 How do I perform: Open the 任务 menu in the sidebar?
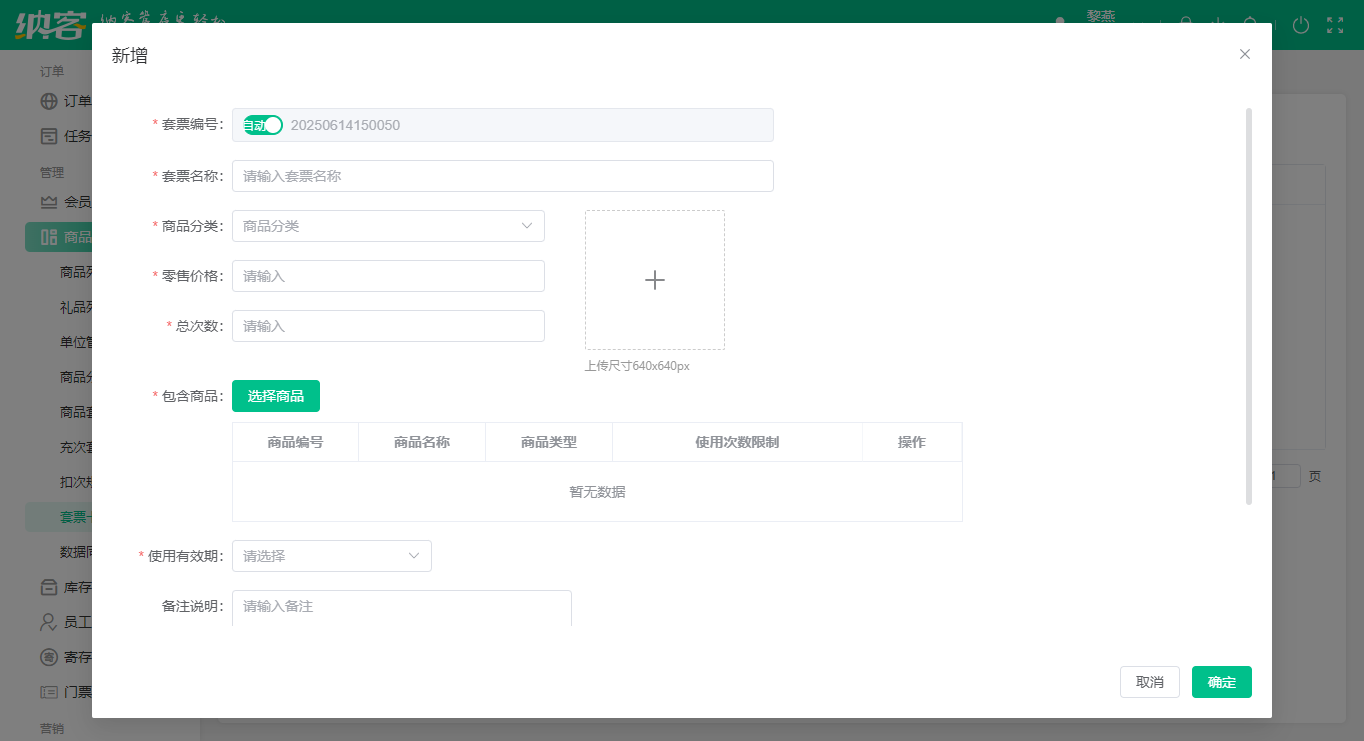pyautogui.click(x=70, y=136)
